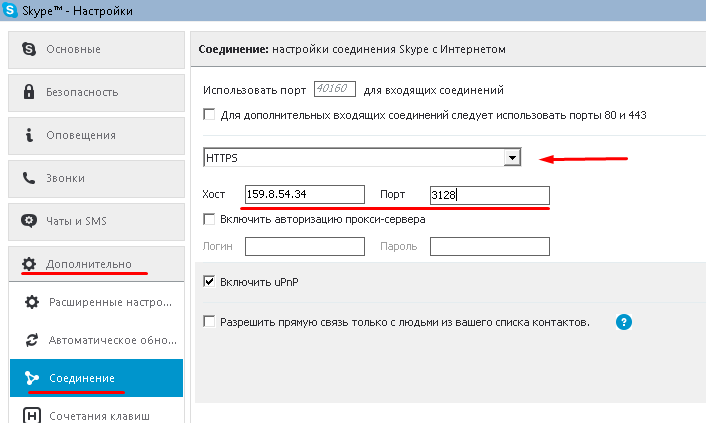Viewport: 706px width, 423px height.
Task: Select the Чаты и SMS section
Action: [96, 222]
